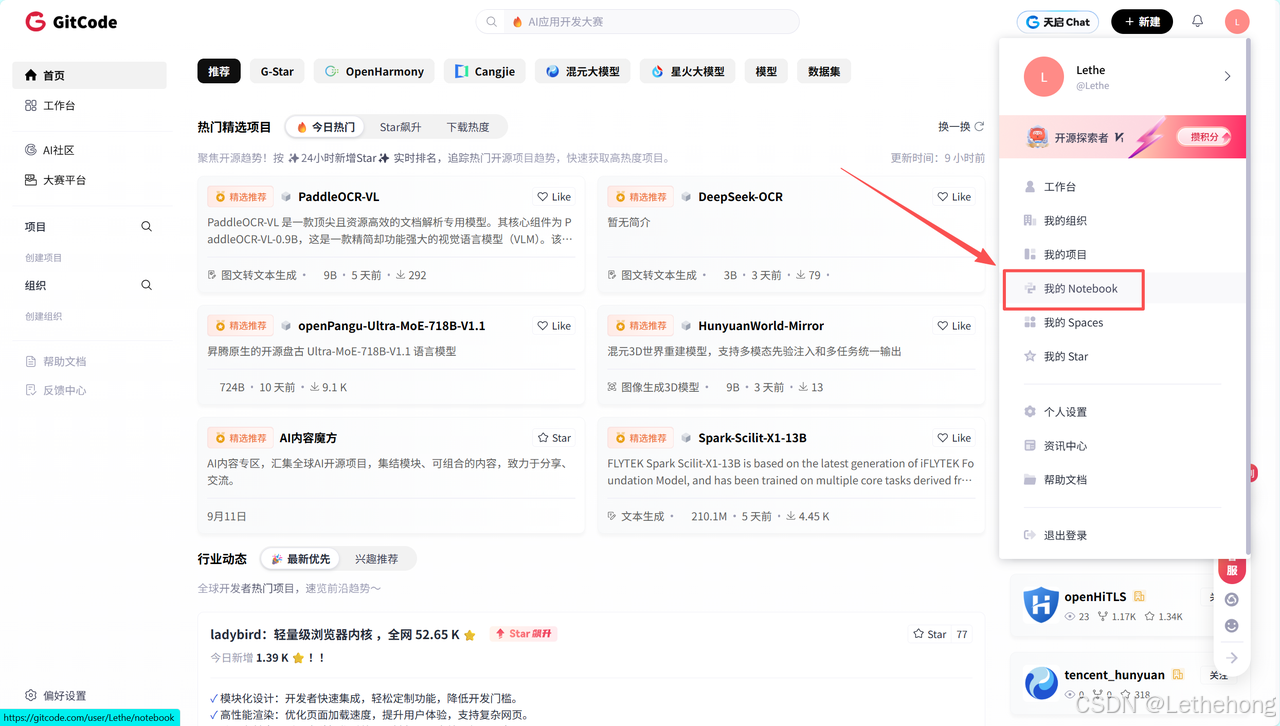Like the DeepSeek-OCR project

click(x=954, y=197)
